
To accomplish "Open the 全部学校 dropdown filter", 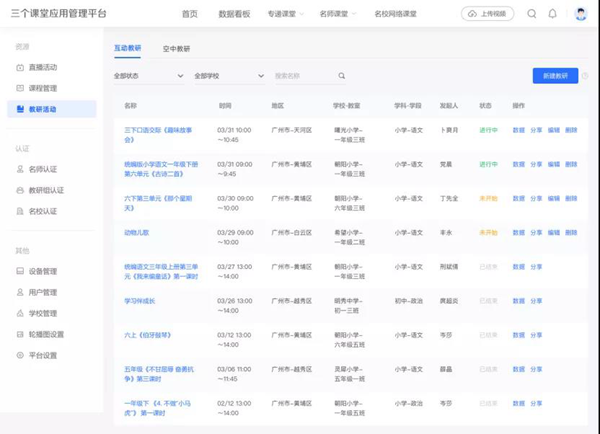I will 228,76.
